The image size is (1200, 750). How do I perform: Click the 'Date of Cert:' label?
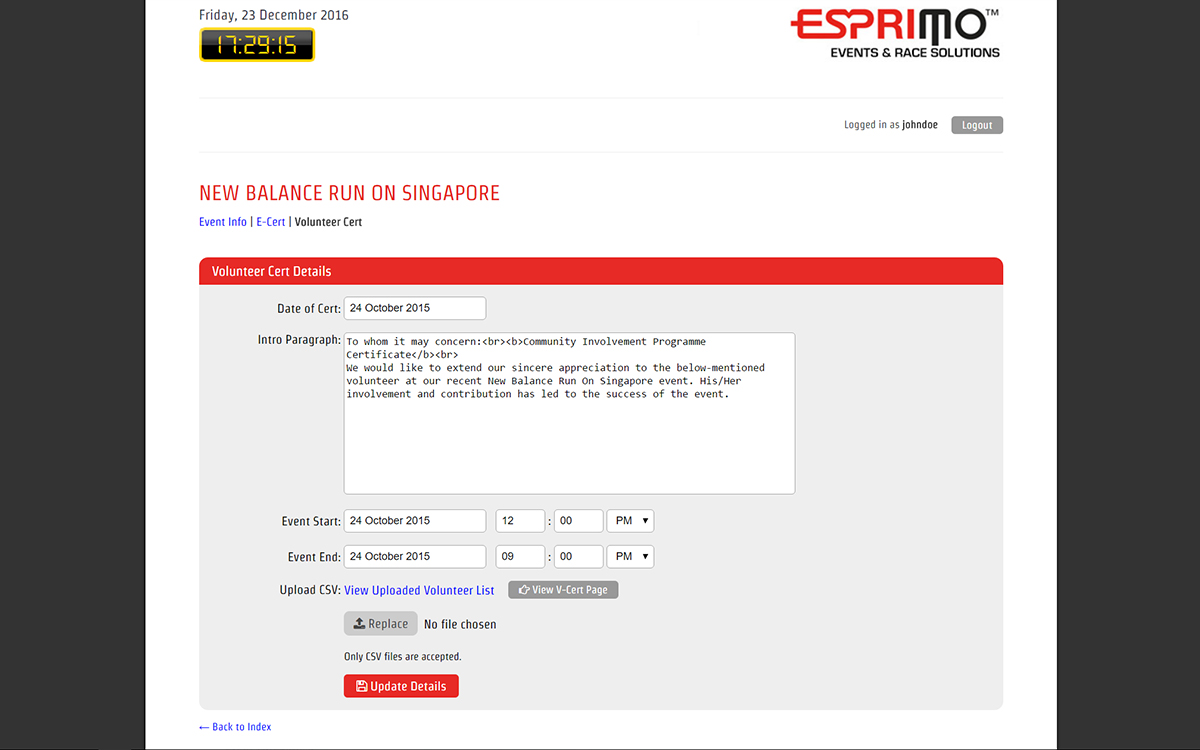pyautogui.click(x=309, y=308)
